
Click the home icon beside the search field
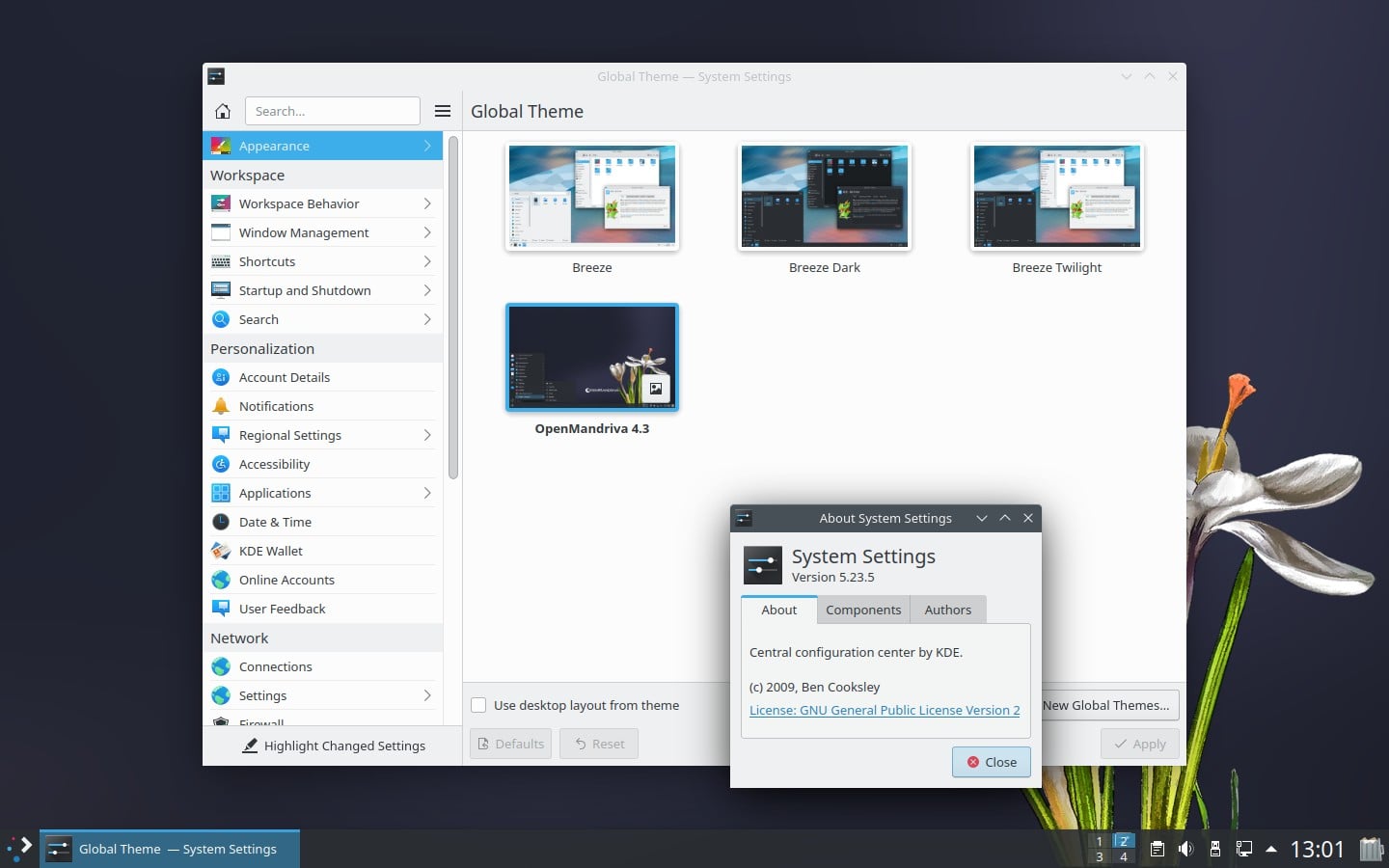pyautogui.click(x=223, y=111)
